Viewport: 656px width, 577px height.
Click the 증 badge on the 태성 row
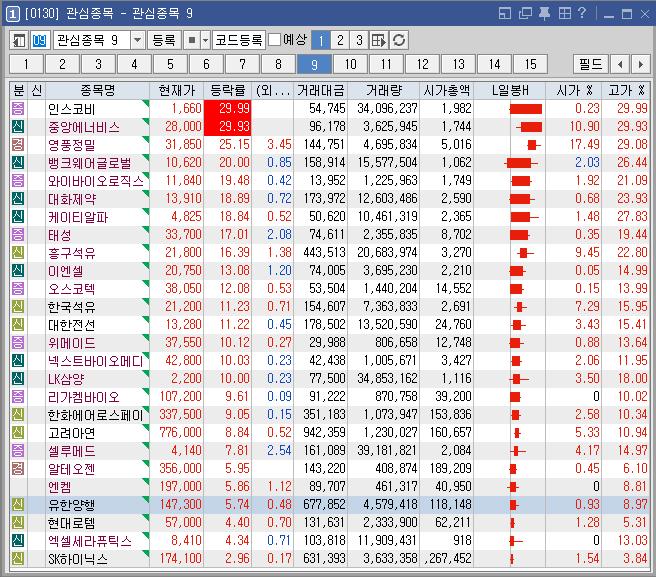[18, 234]
